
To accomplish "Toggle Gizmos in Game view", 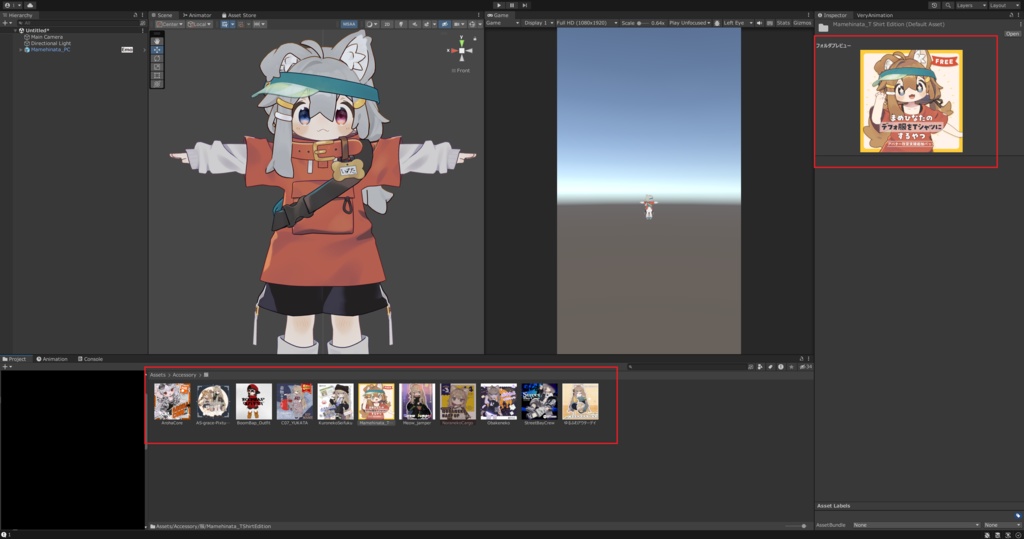I will coord(802,23).
